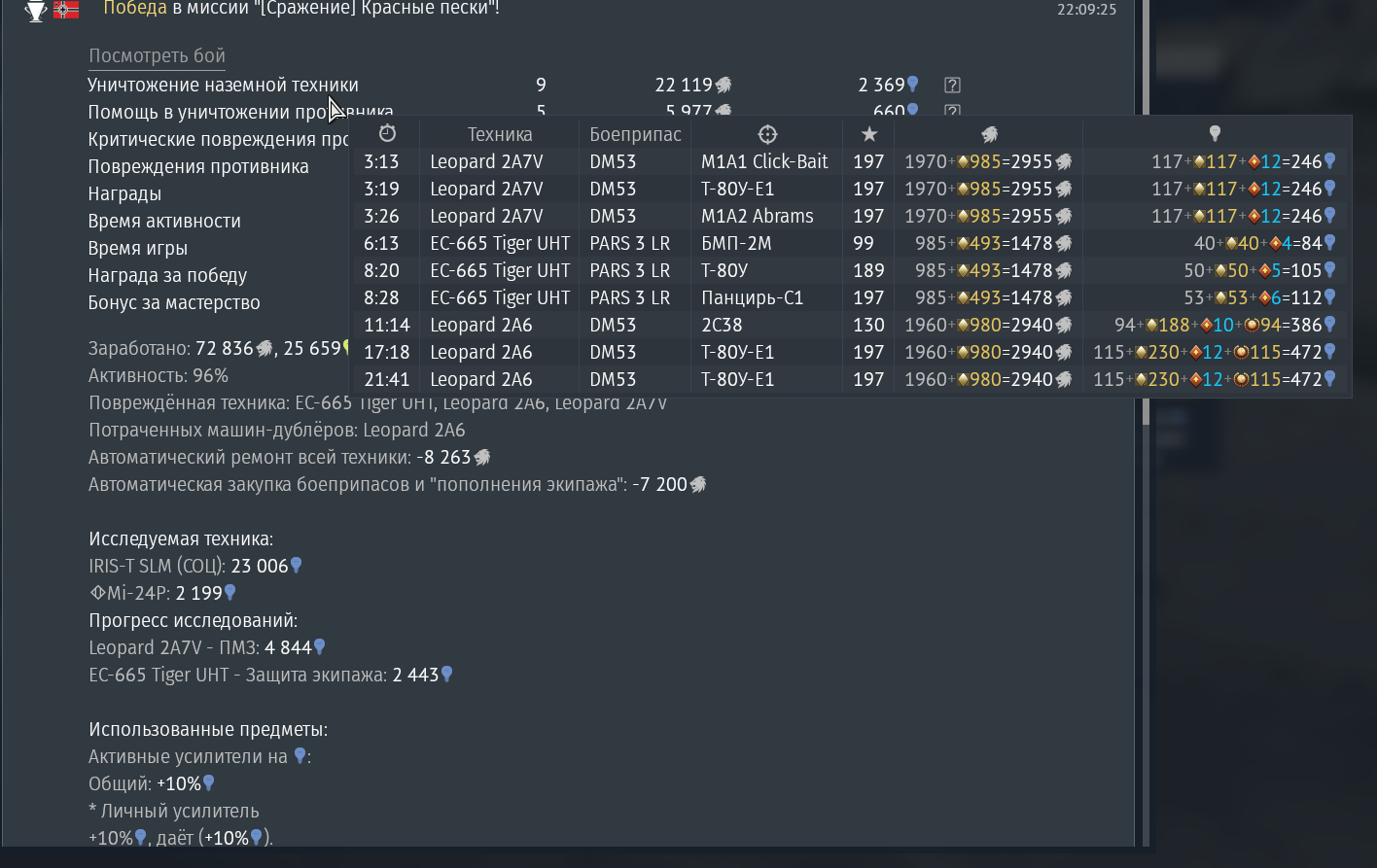Click 'Потраченных машин-дублёров: Leopard 2A6' line
The height and width of the screenshot is (868, 1377).
click(277, 430)
